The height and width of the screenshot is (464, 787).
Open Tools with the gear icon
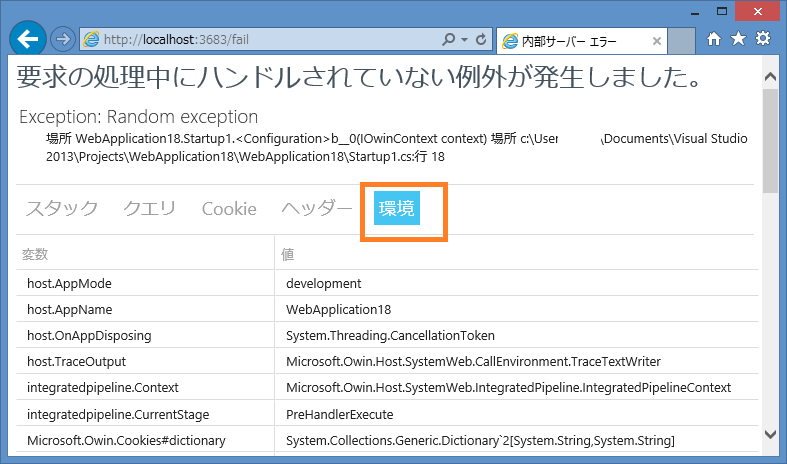pyautogui.click(x=763, y=39)
